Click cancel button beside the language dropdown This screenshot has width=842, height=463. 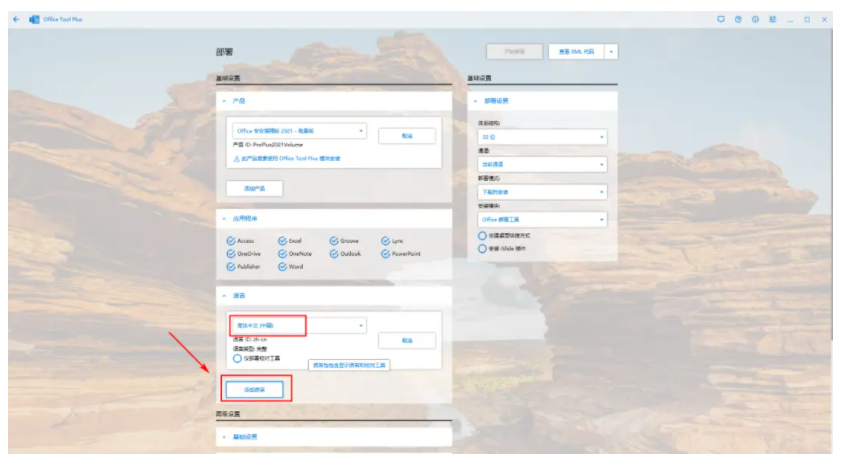click(407, 341)
